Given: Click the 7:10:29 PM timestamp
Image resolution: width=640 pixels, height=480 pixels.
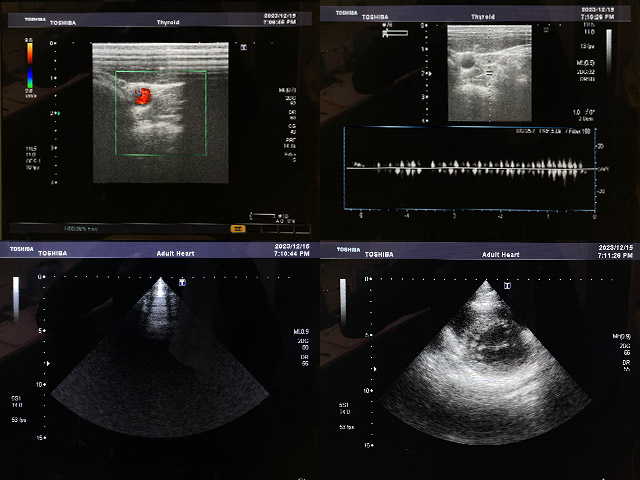Looking at the screenshot, I should (x=597, y=17).
